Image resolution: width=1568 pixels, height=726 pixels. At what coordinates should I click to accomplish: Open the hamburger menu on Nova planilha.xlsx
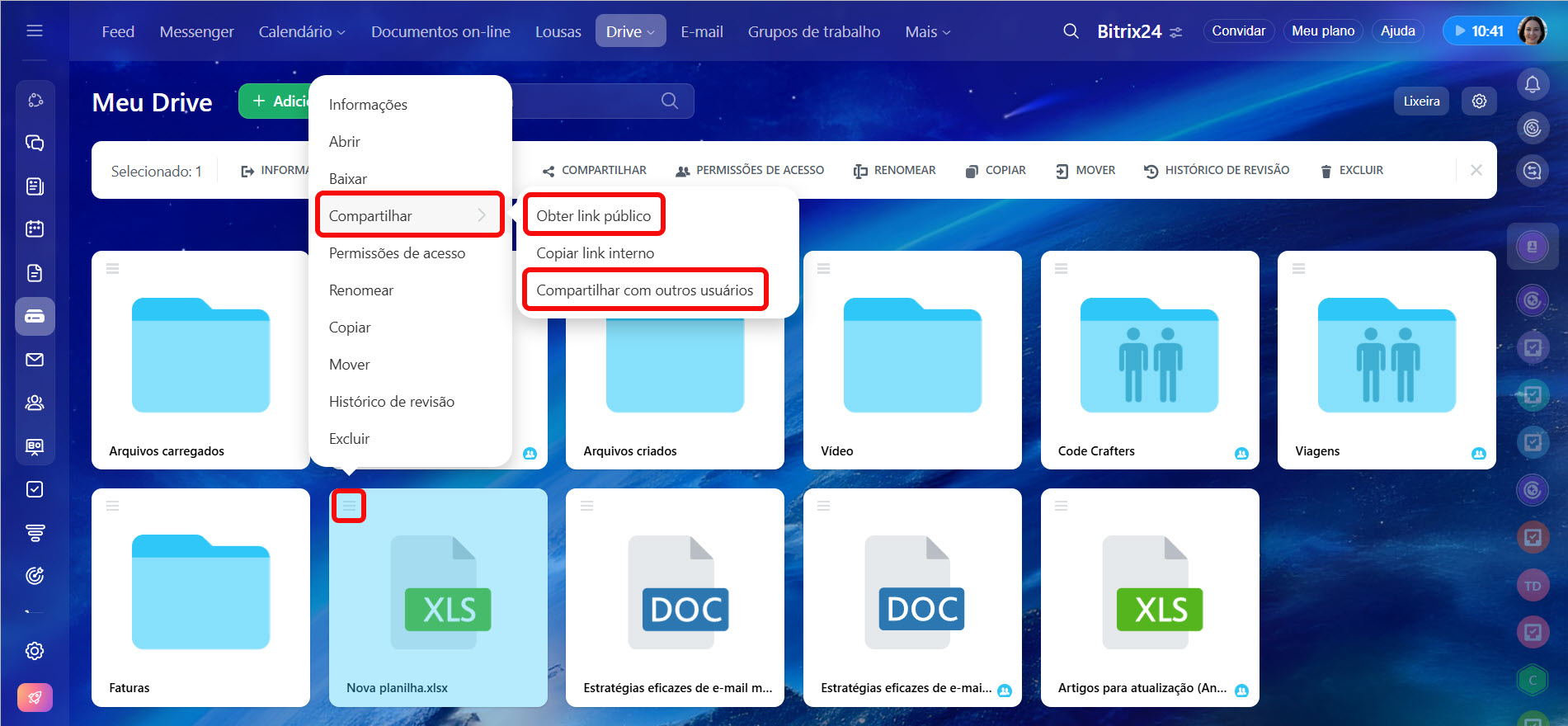tap(349, 506)
